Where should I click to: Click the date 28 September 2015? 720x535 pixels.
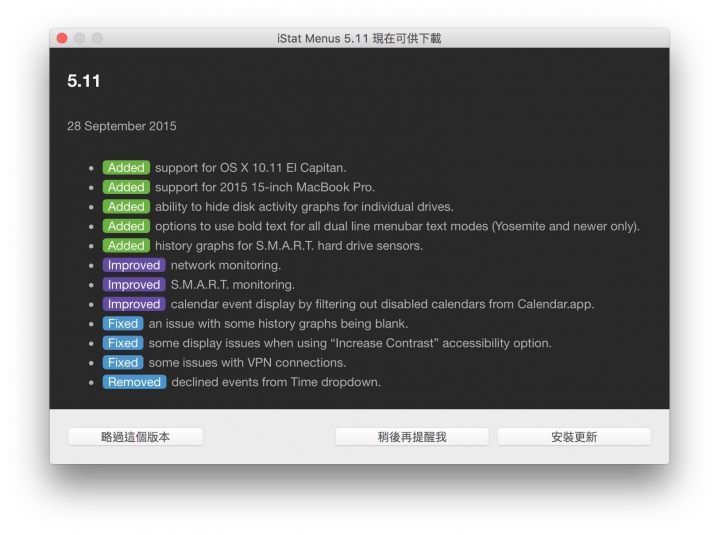click(x=122, y=126)
